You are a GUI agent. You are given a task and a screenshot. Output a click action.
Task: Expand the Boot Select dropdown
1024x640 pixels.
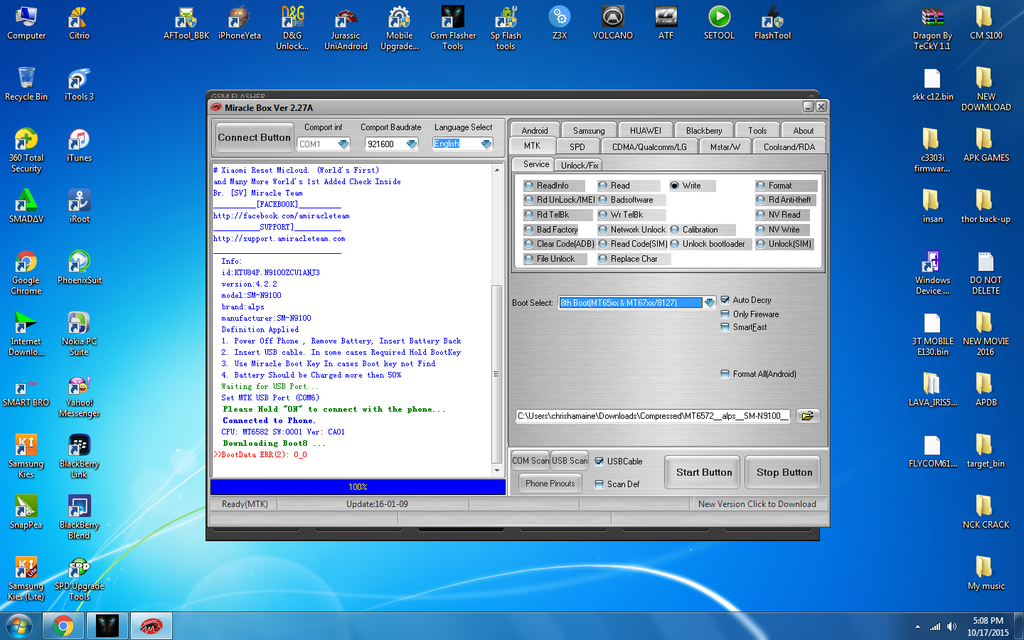pyautogui.click(x=709, y=302)
